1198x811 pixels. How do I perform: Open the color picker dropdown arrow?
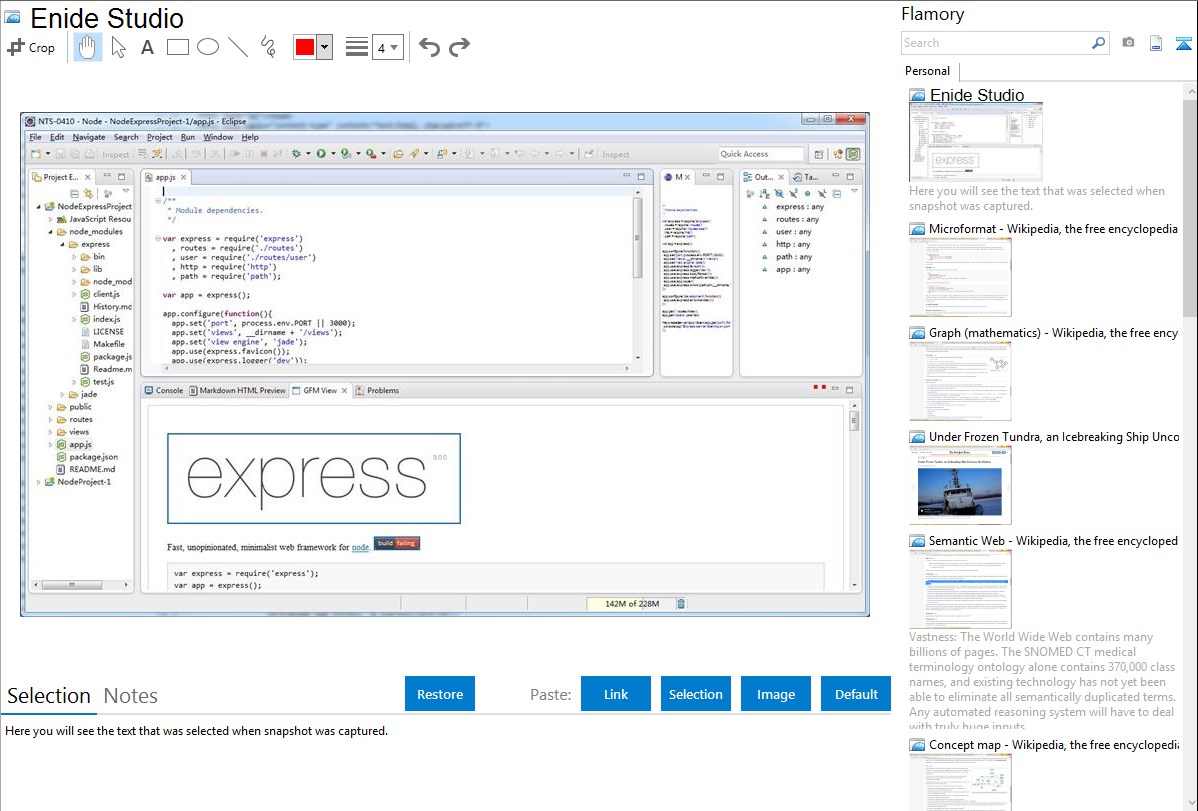[x=324, y=47]
